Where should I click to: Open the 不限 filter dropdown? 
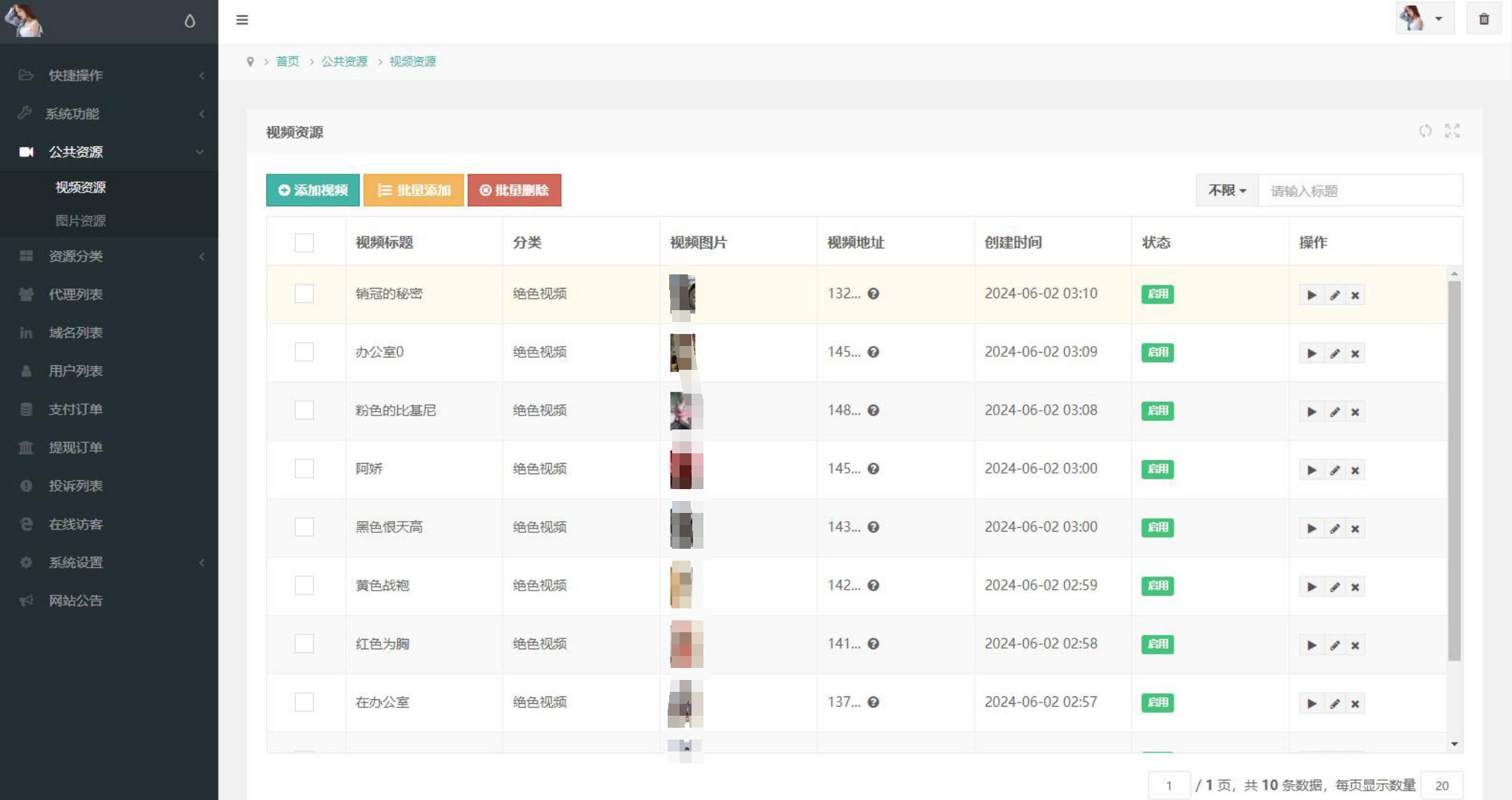point(1227,191)
